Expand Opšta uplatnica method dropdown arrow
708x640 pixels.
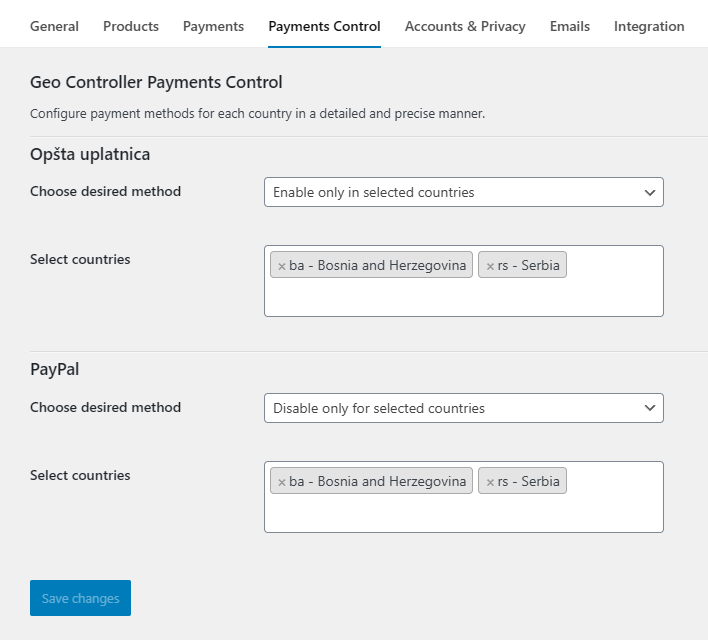650,192
